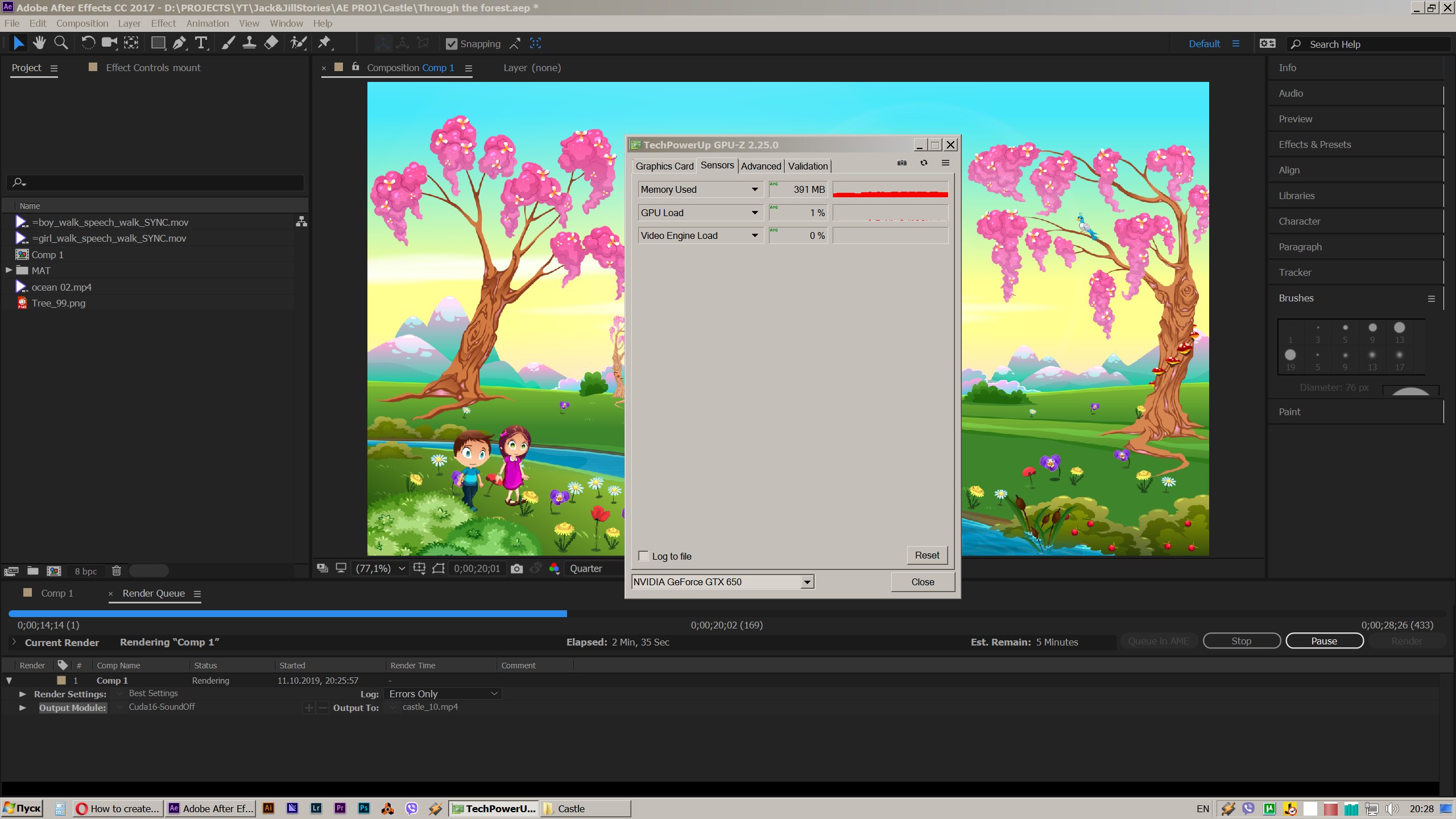Click the GPU-Z Reset button
The height and width of the screenshot is (819, 1456).
tap(927, 555)
